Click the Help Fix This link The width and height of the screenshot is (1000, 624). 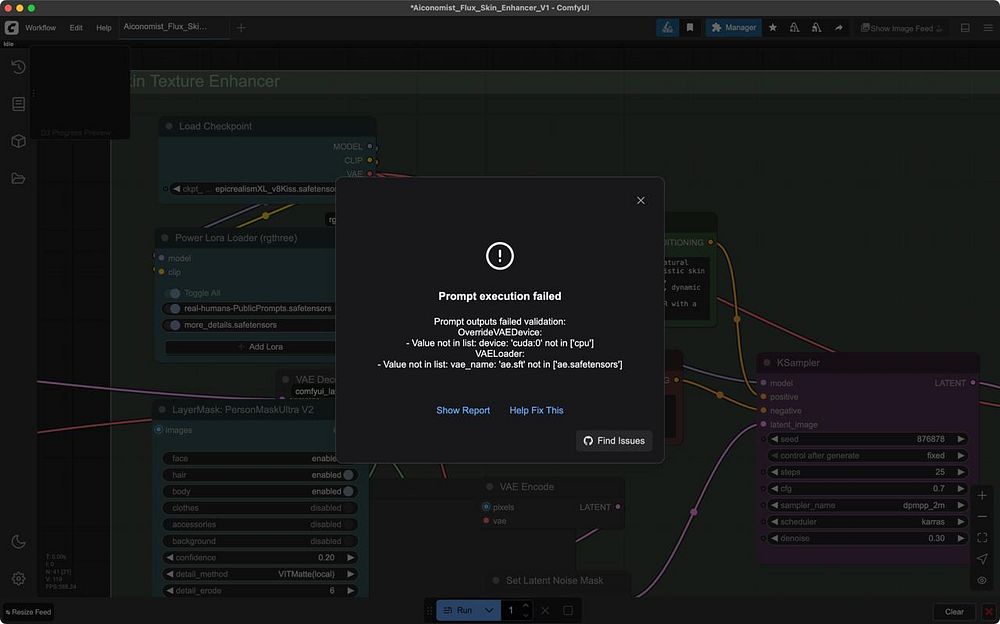(x=536, y=410)
